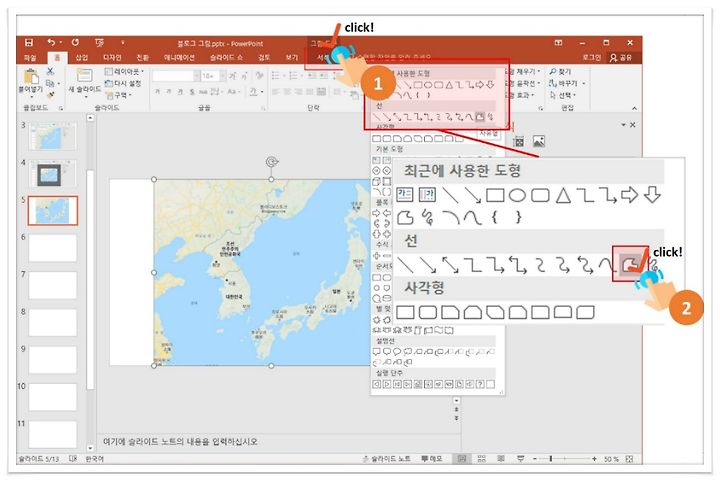
Task: Open the 구역 section dropdown
Action: coord(119,95)
